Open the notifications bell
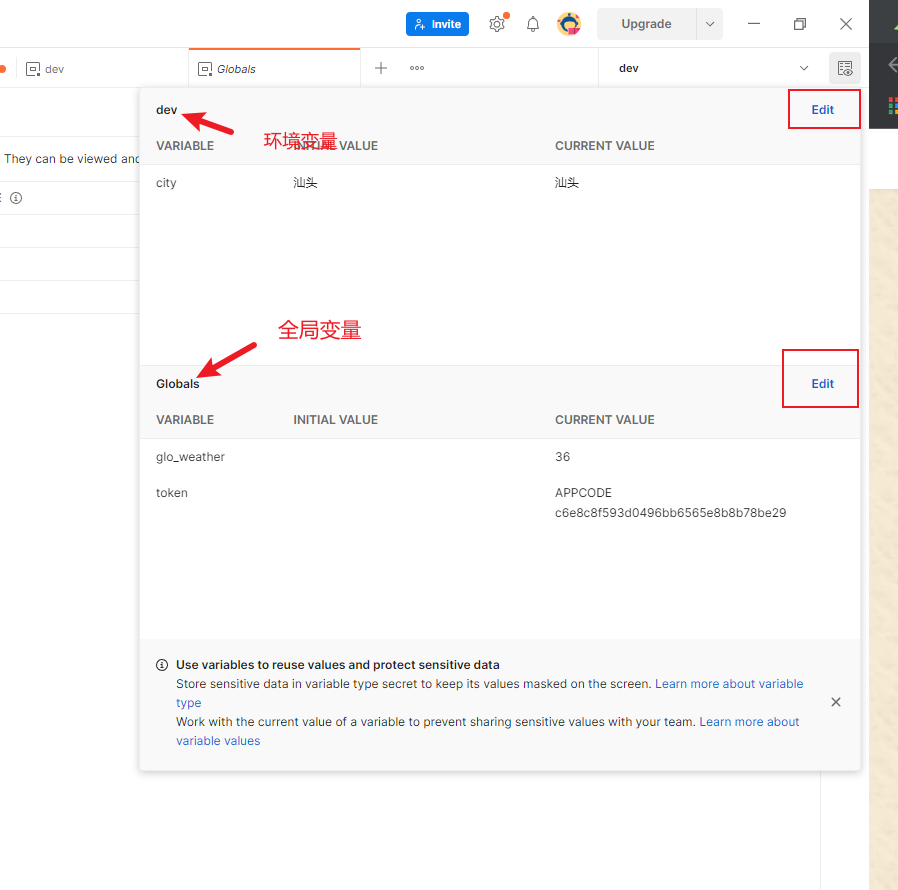Screen dimensions: 898x890 point(533,24)
